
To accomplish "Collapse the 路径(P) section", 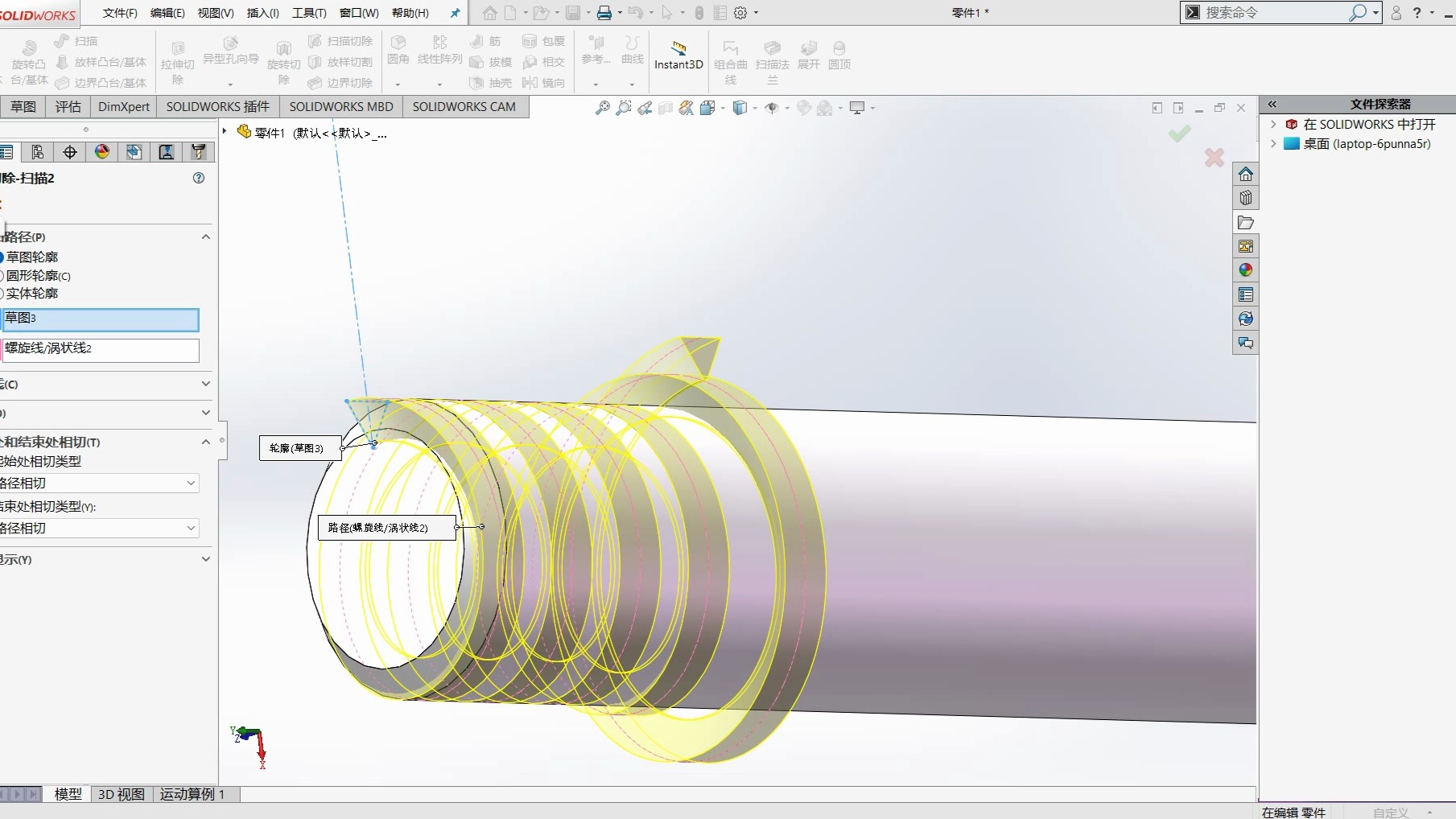I will coord(205,236).
